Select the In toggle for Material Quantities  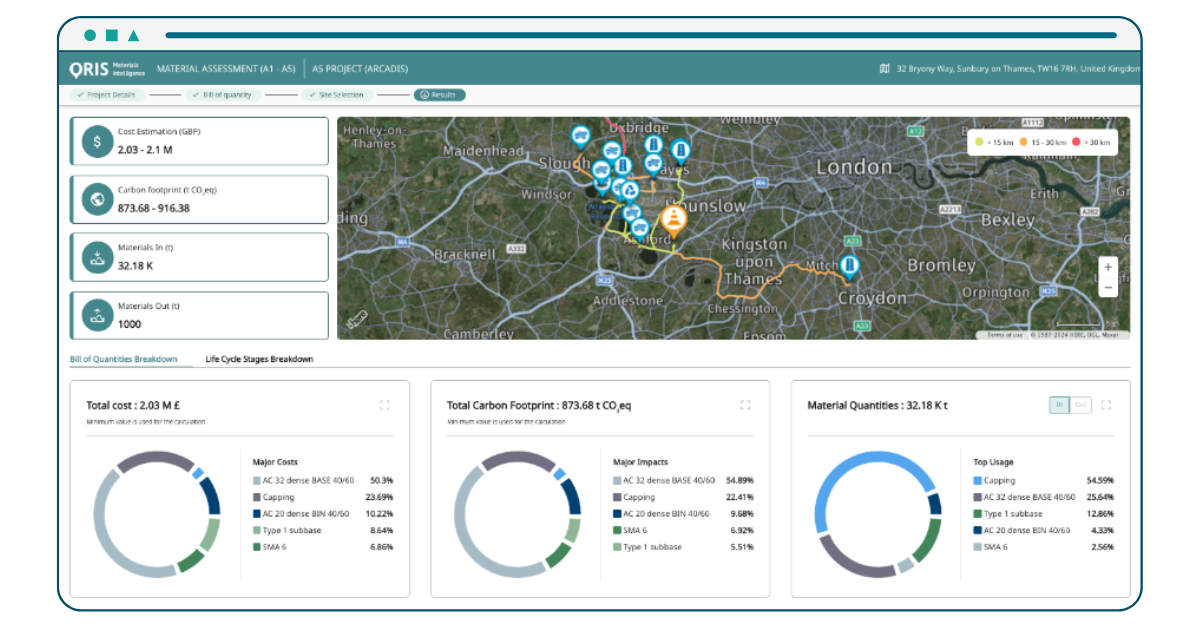pos(1059,405)
